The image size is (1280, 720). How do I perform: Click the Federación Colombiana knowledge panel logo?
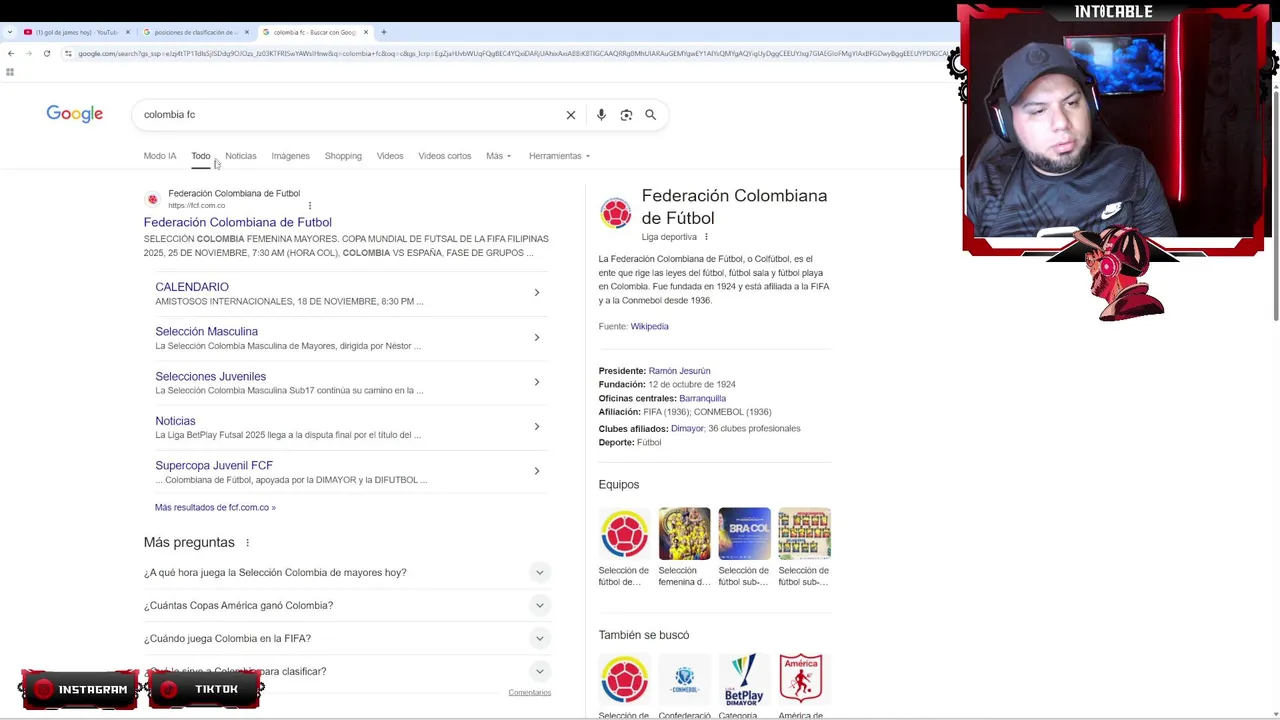616,213
